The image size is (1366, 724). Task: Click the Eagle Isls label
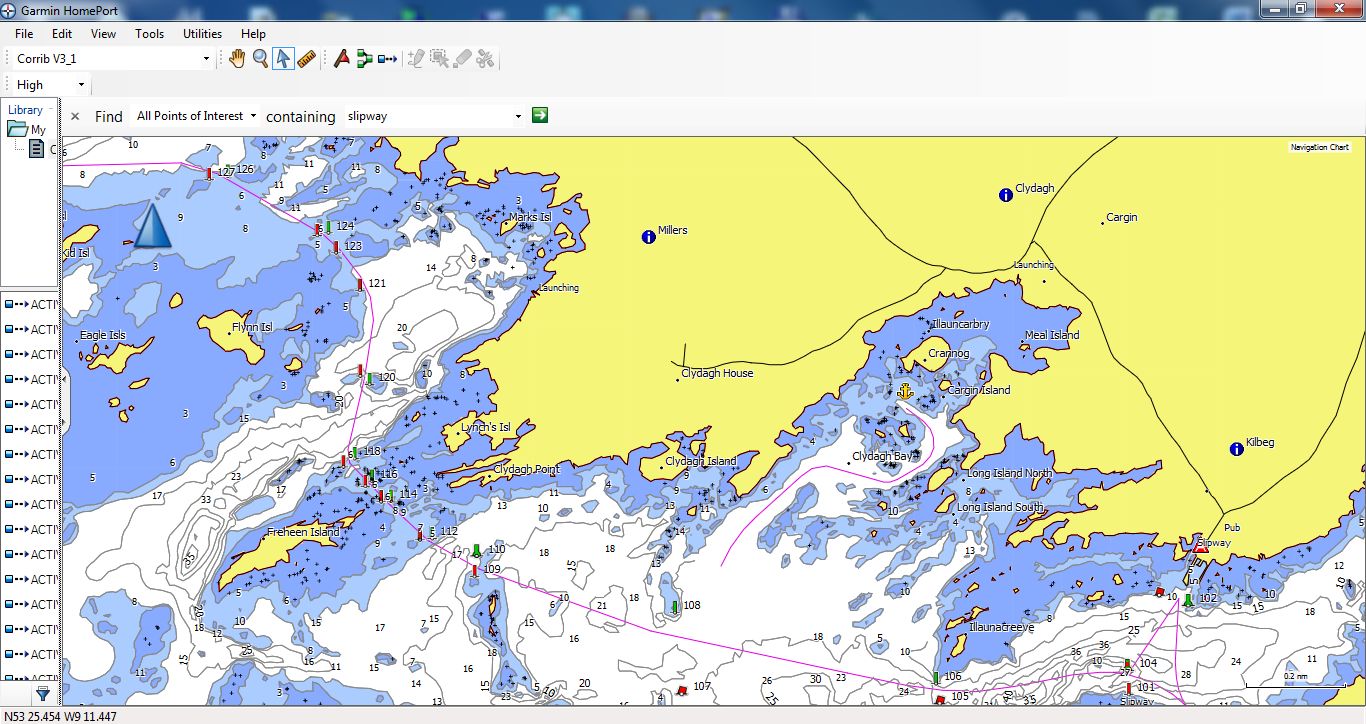[x=102, y=335]
